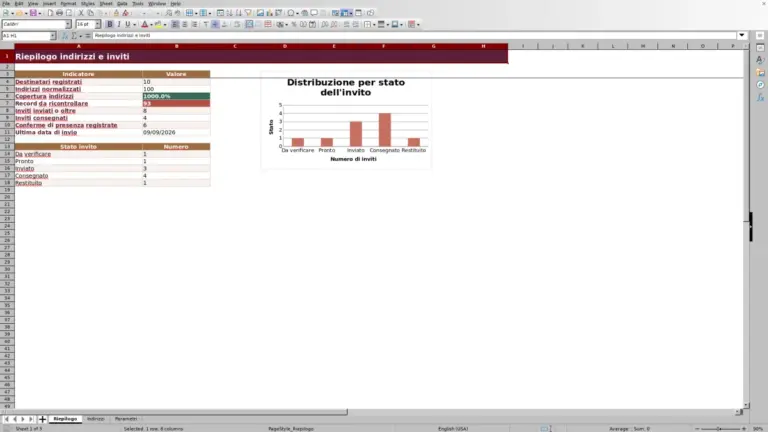Screen dimensions: 768x432
Task: Click the Font Color red A swatch
Action: click(145, 24)
